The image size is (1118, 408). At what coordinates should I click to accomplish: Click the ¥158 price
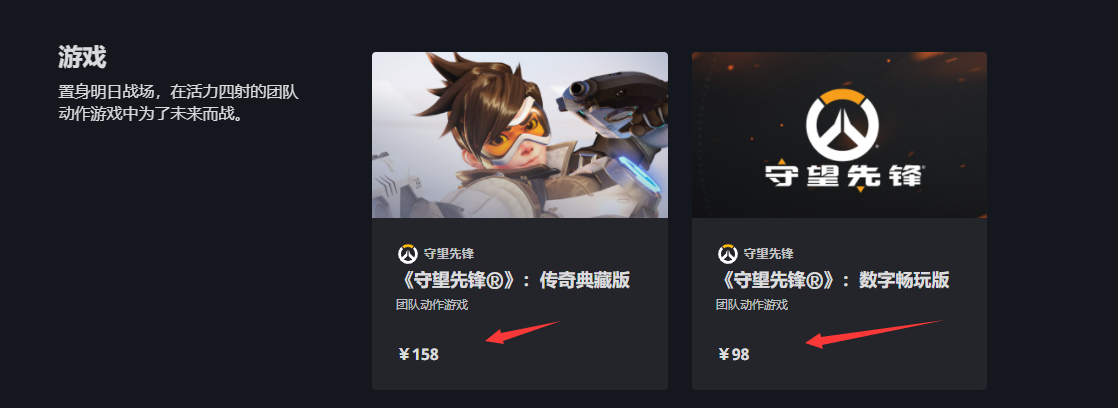point(419,354)
